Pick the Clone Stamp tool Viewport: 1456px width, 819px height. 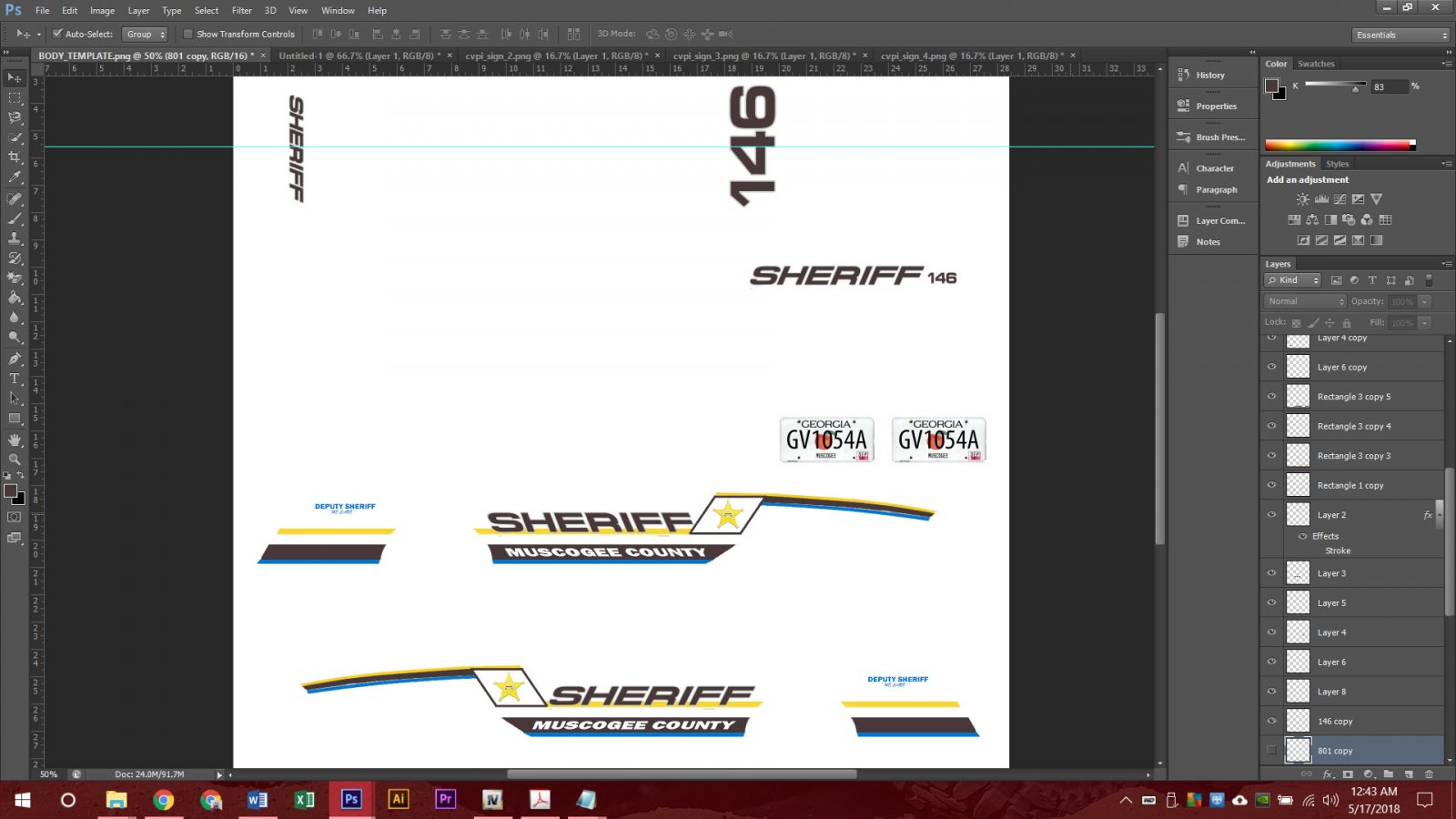point(15,238)
